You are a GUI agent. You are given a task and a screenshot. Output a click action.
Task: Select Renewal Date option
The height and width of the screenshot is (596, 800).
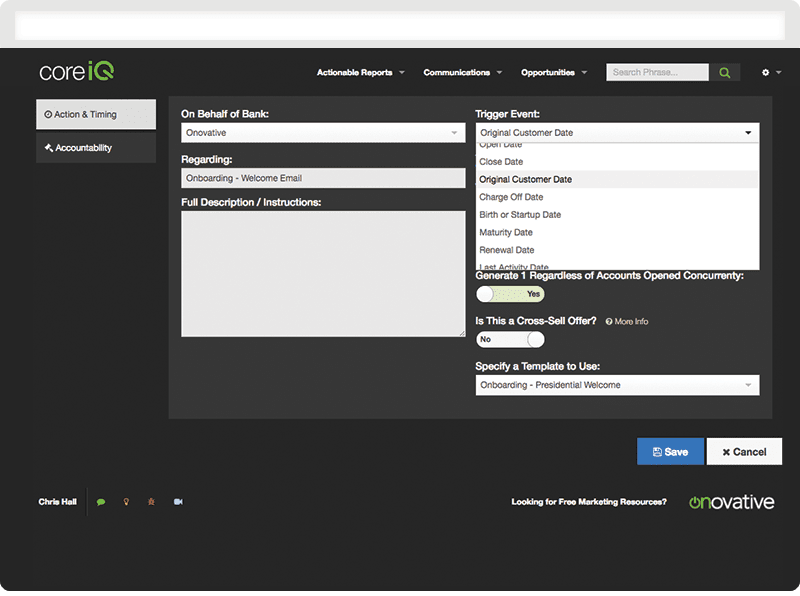(x=617, y=250)
